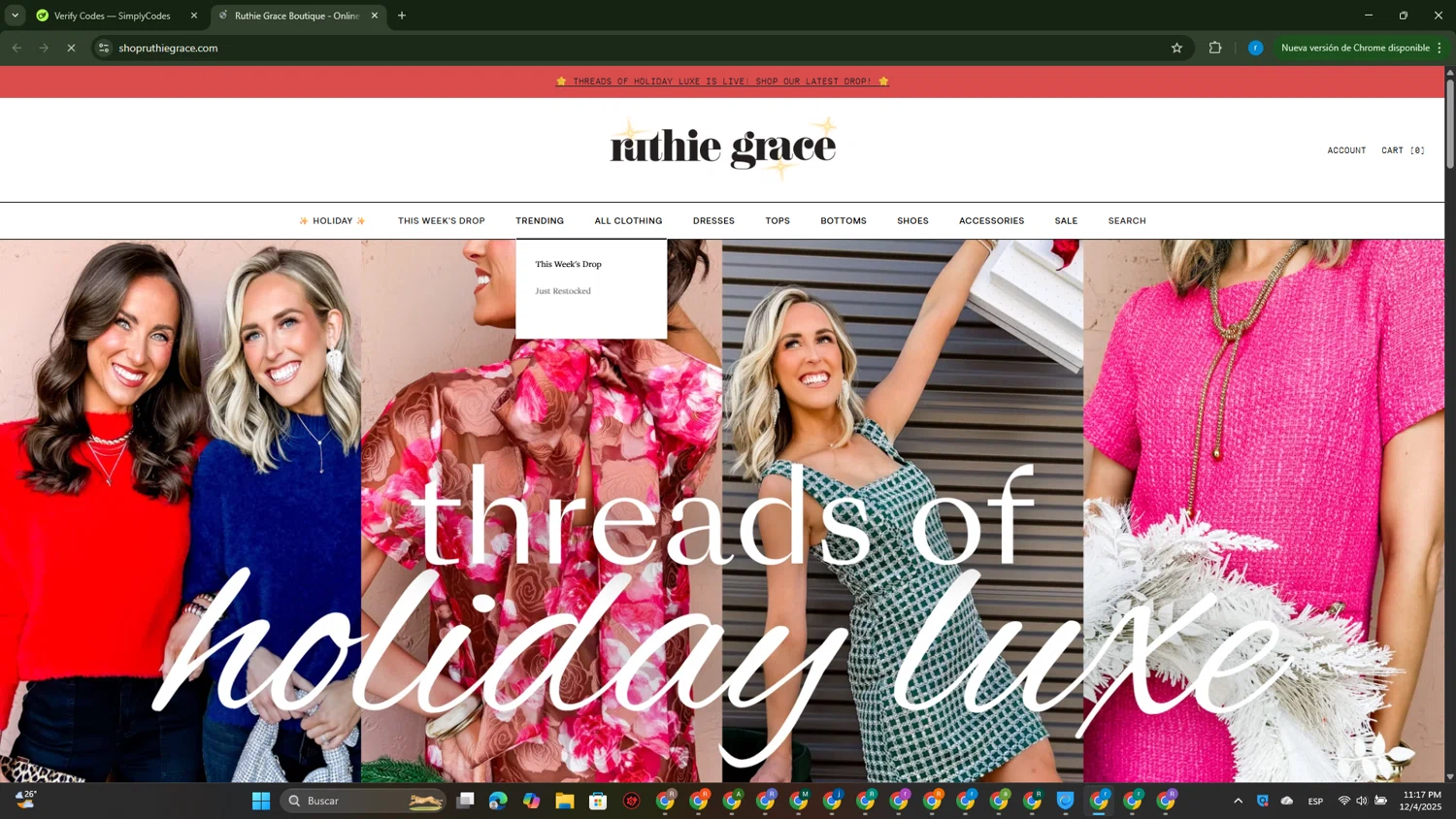The height and width of the screenshot is (819, 1456).
Task: View site information icon in address bar
Action: 104,48
